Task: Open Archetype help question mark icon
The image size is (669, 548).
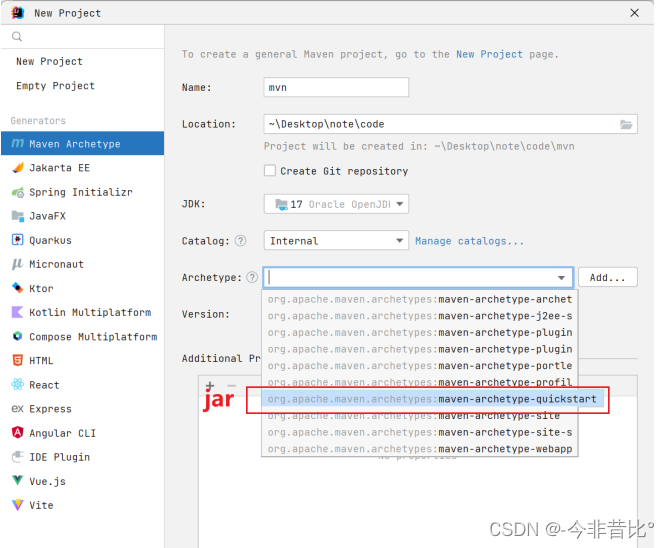Action: 252,277
